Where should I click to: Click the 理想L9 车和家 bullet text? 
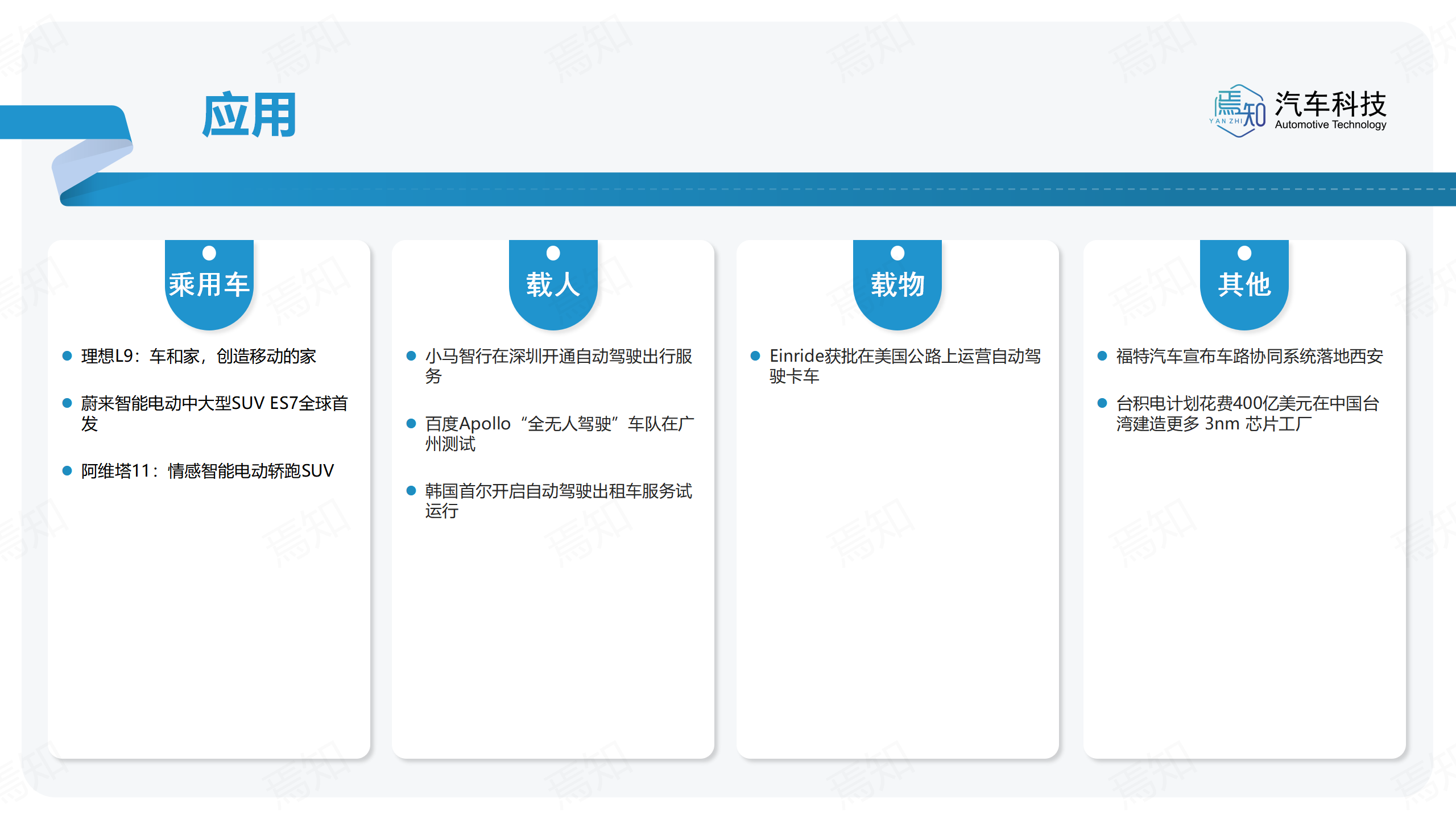coord(198,356)
